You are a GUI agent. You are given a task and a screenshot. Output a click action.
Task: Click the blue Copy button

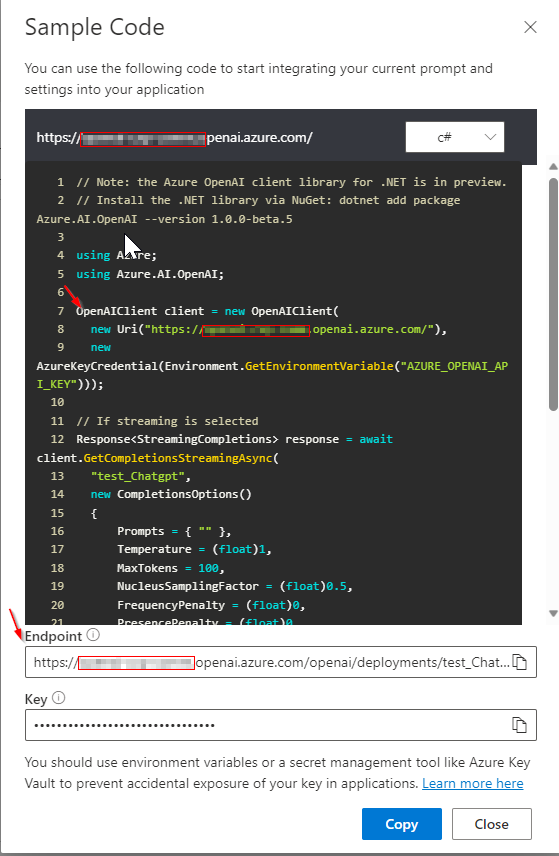click(x=402, y=824)
